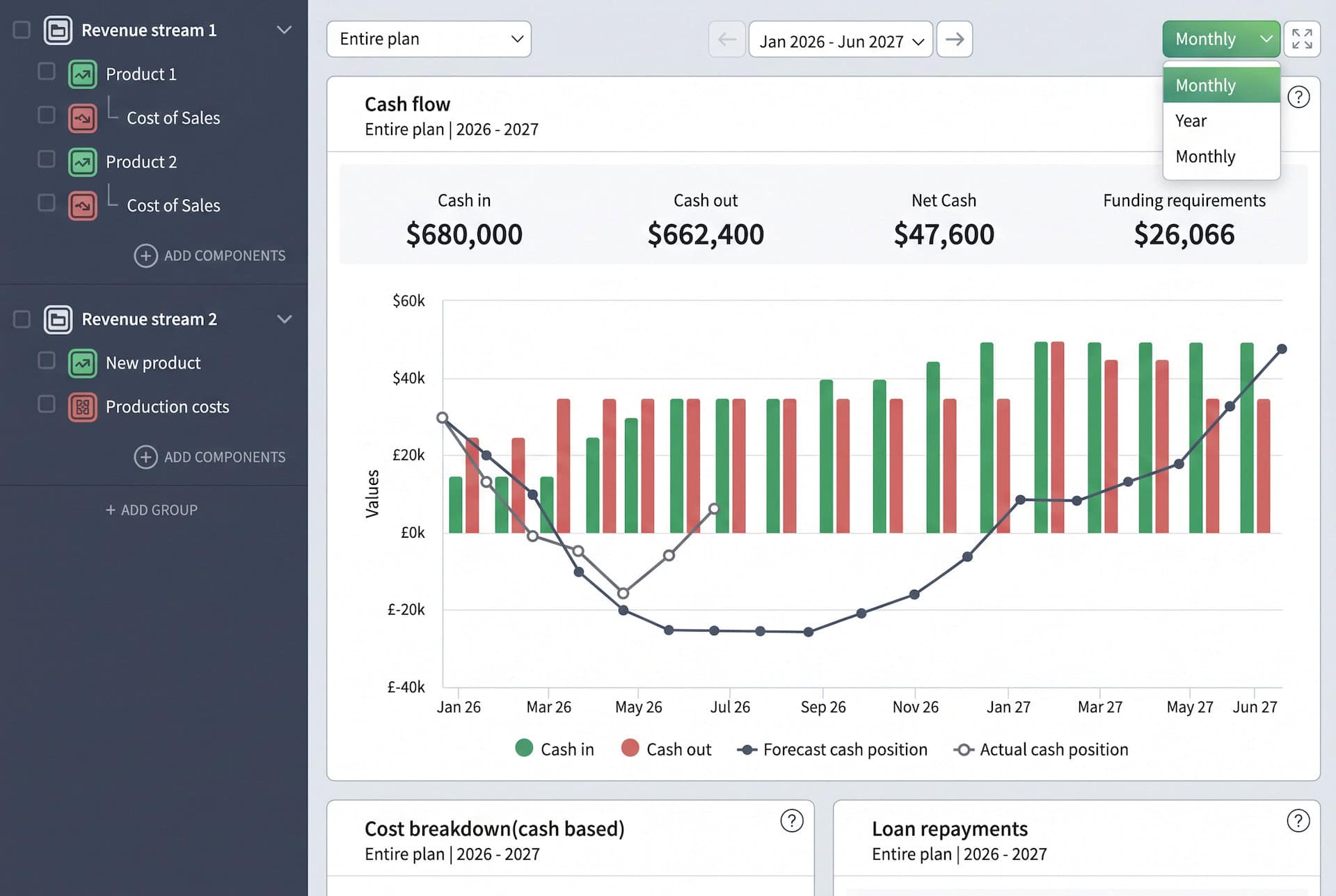Screen dimensions: 1336x896
Task: Open the Entire plan dropdown
Action: 429,39
